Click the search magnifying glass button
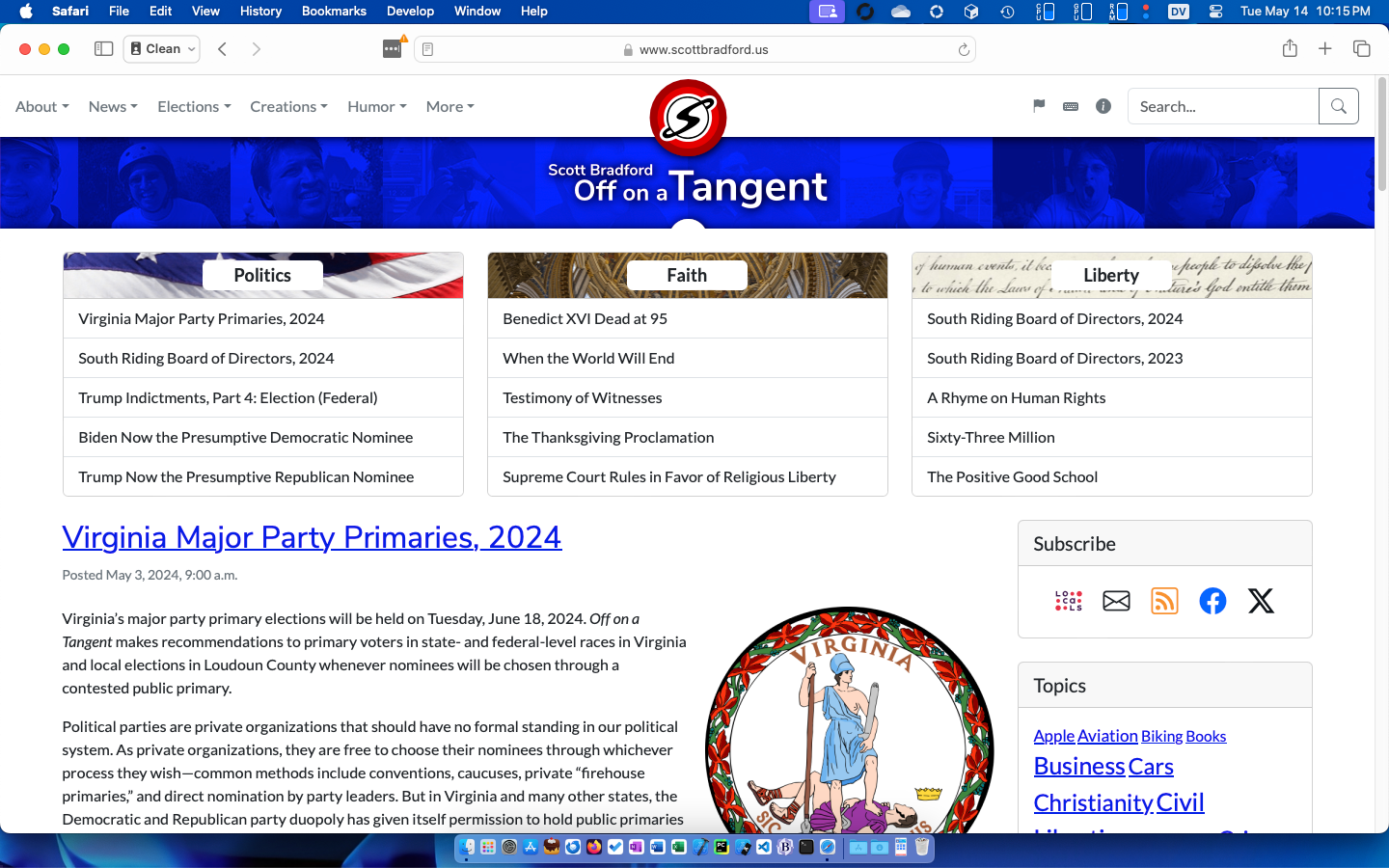The width and height of the screenshot is (1389, 868). click(1338, 106)
